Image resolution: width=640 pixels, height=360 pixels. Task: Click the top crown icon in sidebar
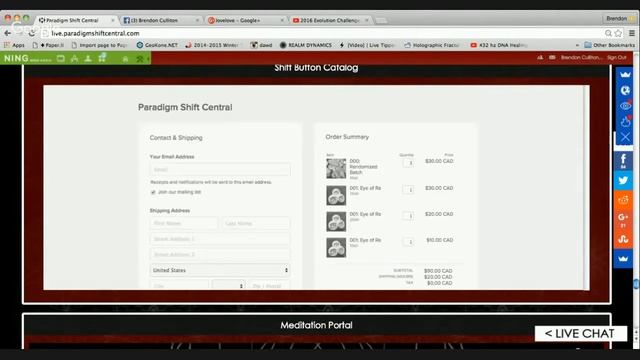point(625,75)
